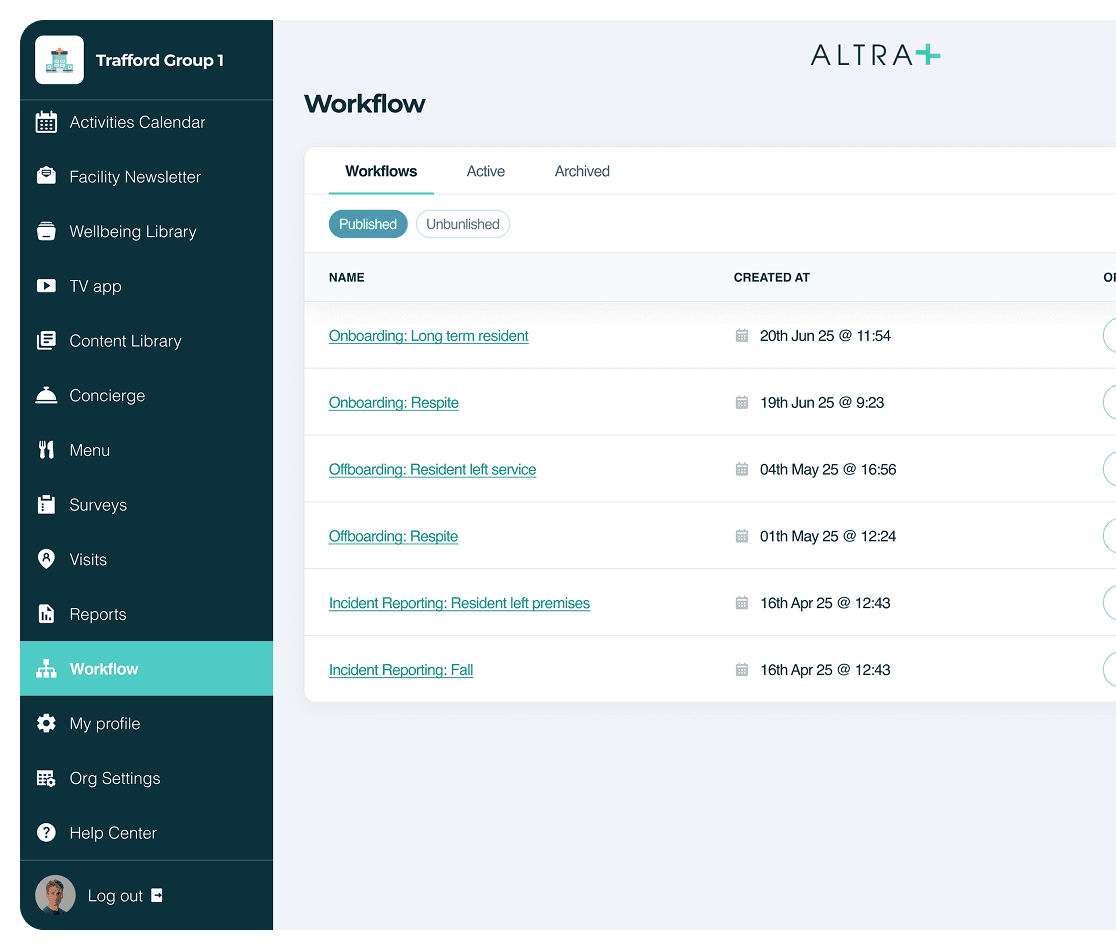
Task: Open the Activities Calendar icon in sidebar
Action: [x=46, y=122]
